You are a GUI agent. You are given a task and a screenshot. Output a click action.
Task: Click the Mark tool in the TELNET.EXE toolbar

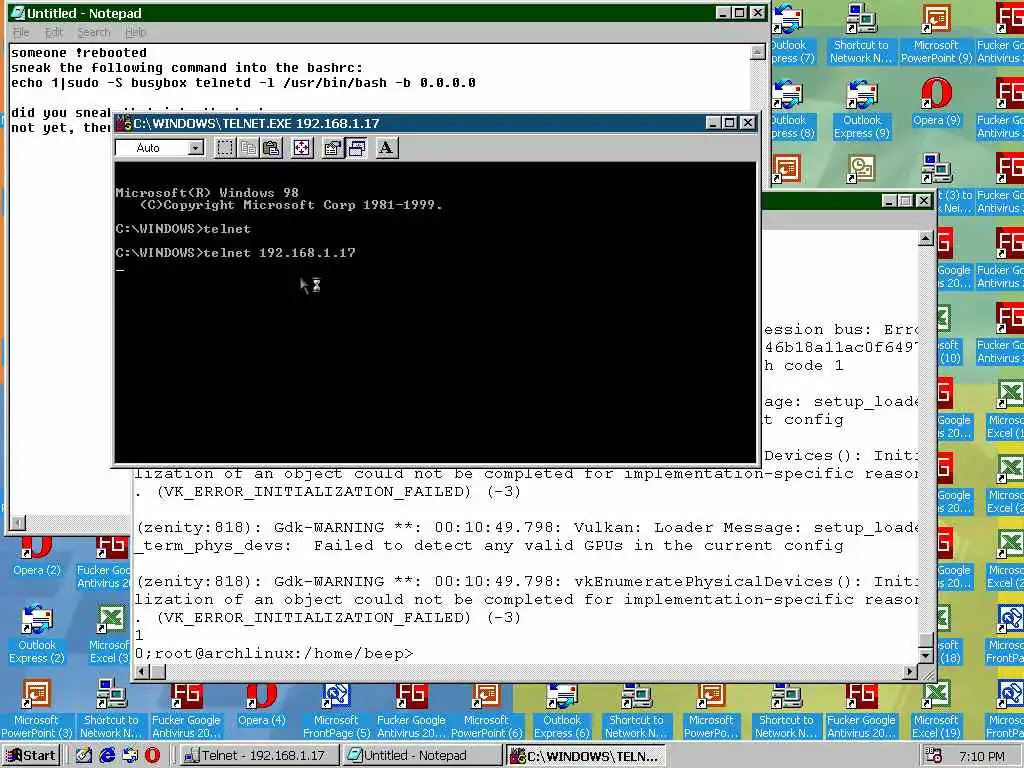point(225,148)
